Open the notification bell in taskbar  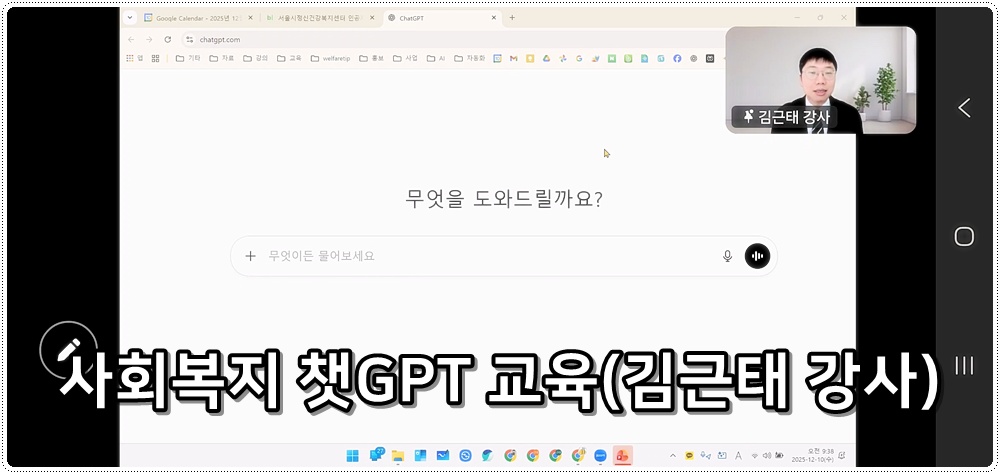coord(842,455)
